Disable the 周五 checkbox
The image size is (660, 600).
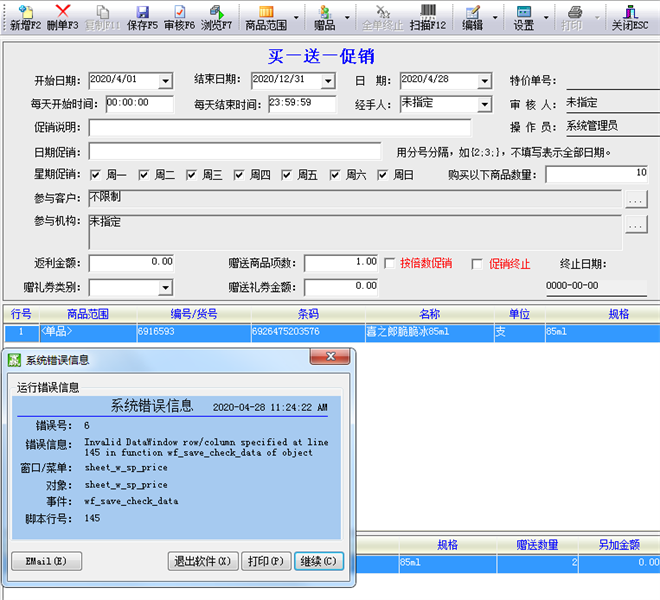click(x=287, y=175)
